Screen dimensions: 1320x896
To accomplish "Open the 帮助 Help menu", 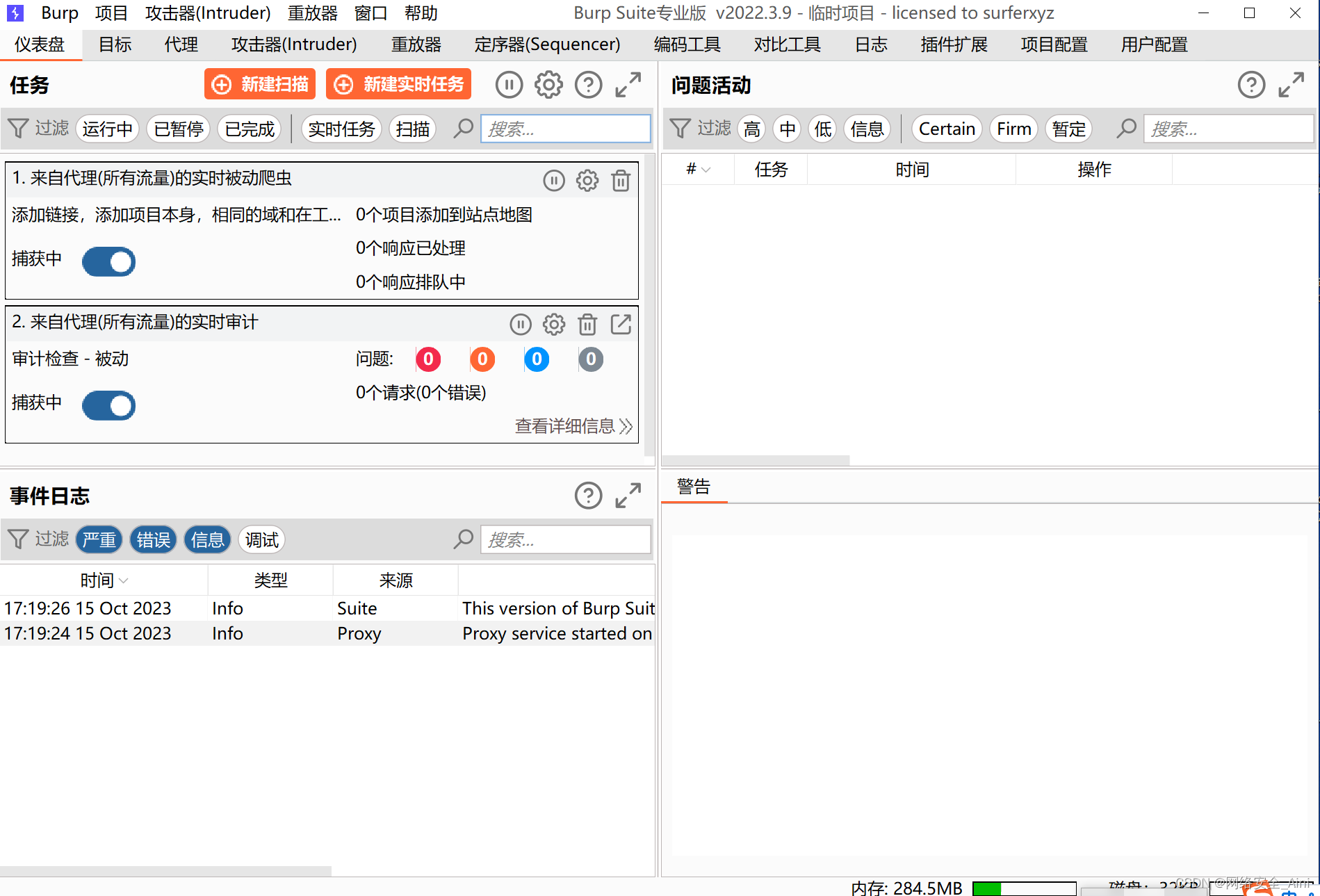I will click(x=421, y=13).
